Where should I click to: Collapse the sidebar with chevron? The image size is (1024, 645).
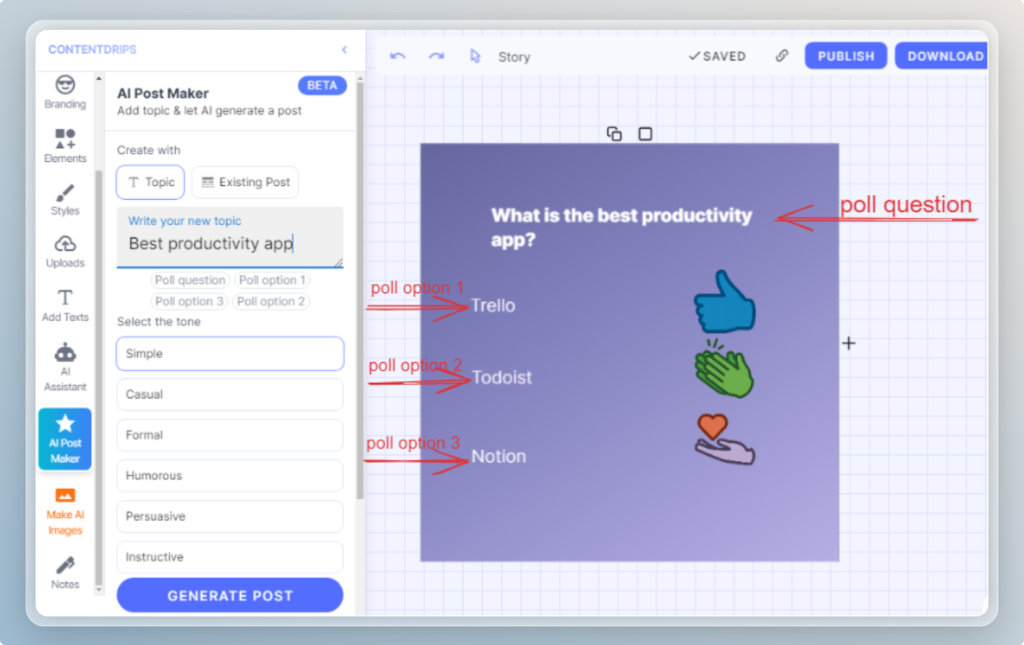tap(344, 50)
